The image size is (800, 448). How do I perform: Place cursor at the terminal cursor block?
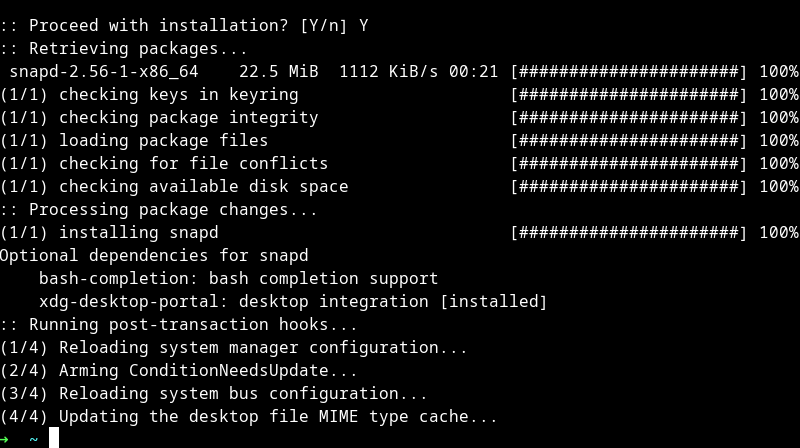[54, 438]
